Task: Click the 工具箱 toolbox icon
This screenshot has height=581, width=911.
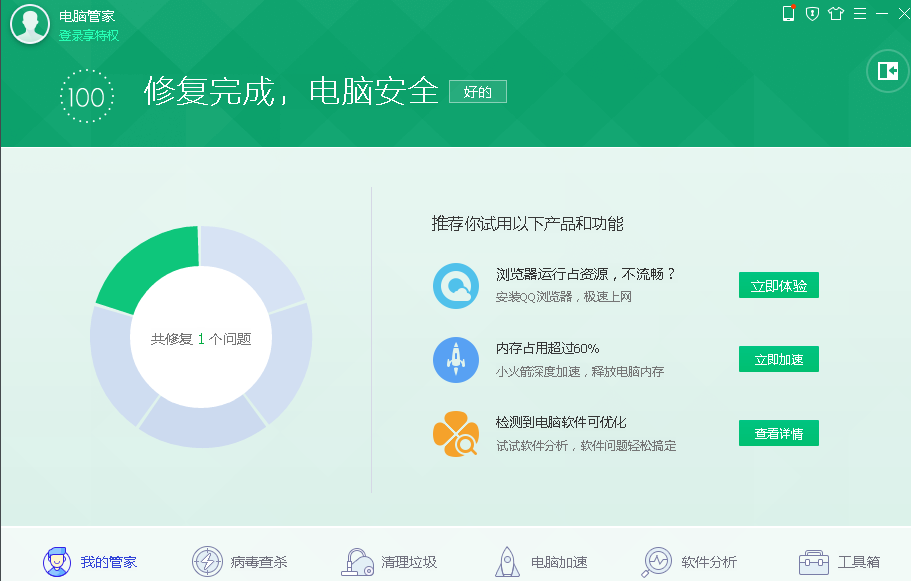Action: pos(813,562)
